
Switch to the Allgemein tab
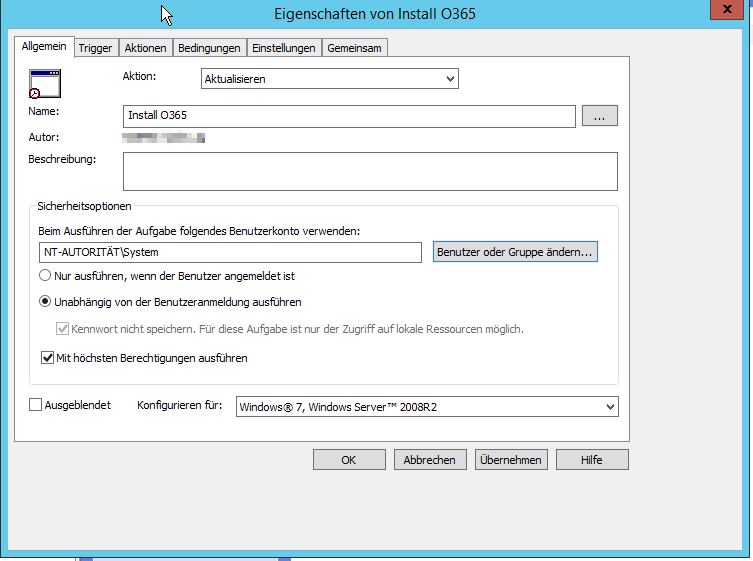click(x=44, y=47)
